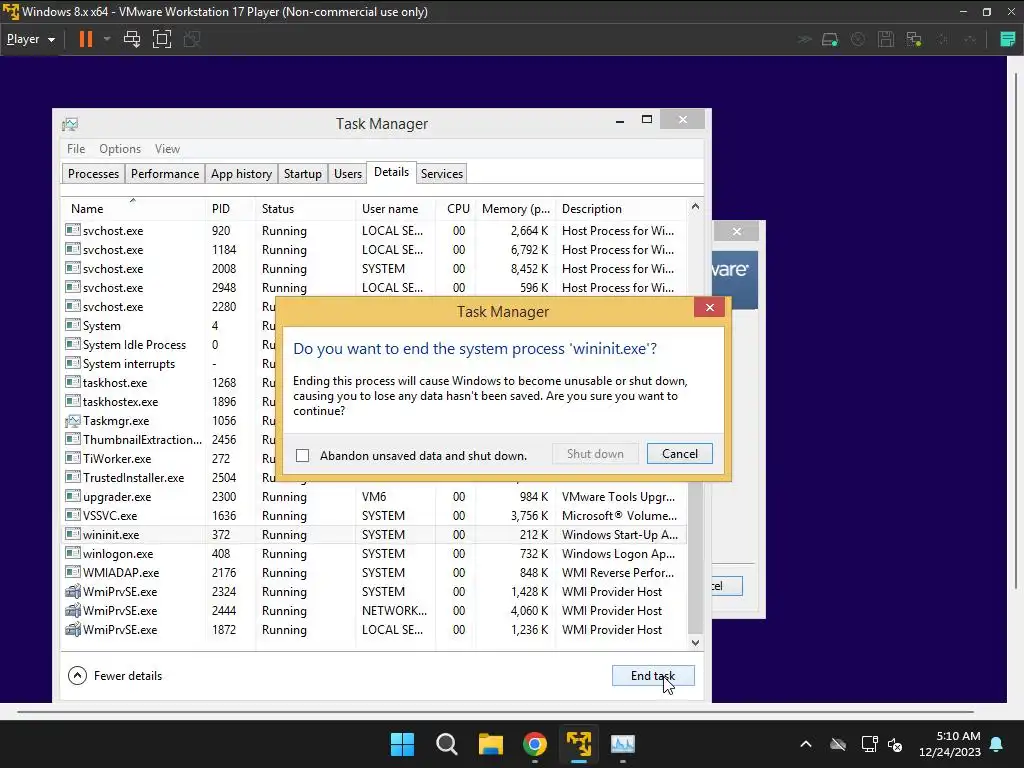
Task: Click the network adapter icon in VMware toolbar
Action: click(x=914, y=40)
